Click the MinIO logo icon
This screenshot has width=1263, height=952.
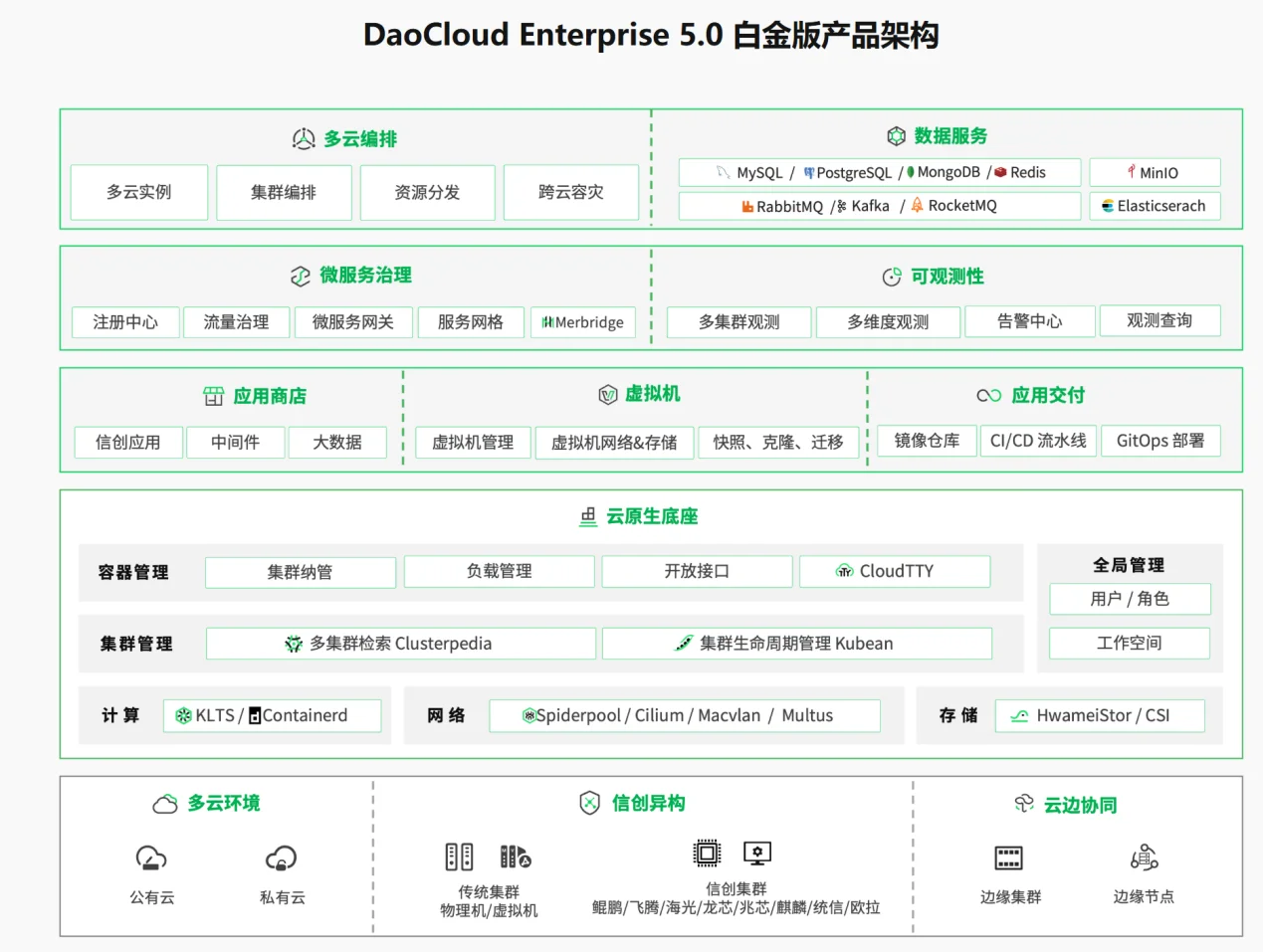[1132, 171]
